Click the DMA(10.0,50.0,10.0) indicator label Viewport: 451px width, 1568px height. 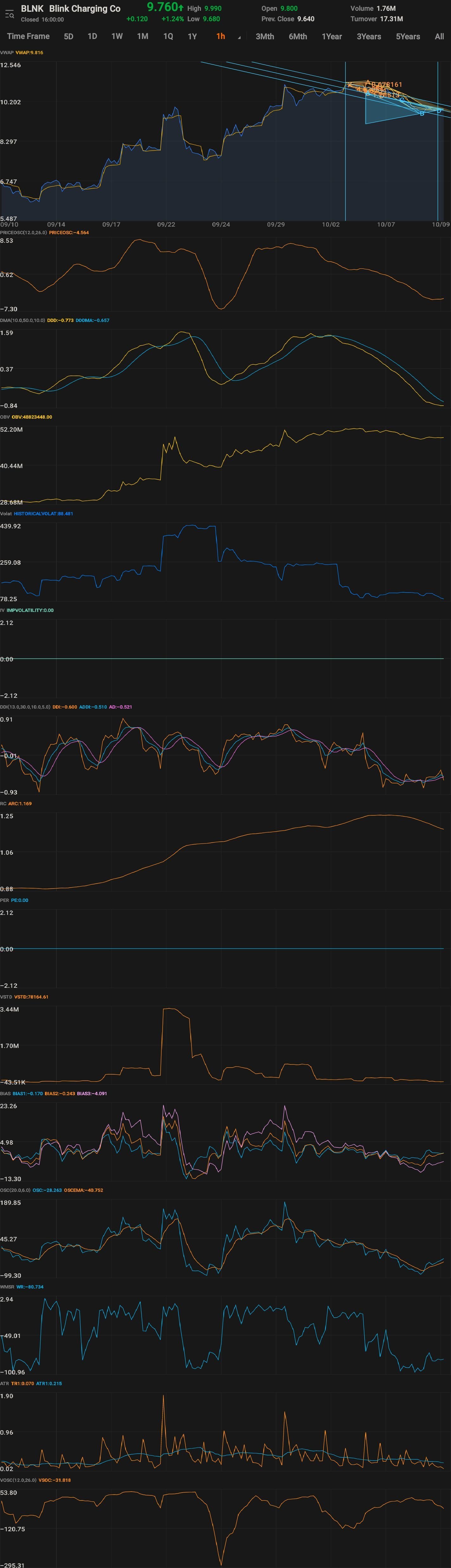(x=23, y=320)
